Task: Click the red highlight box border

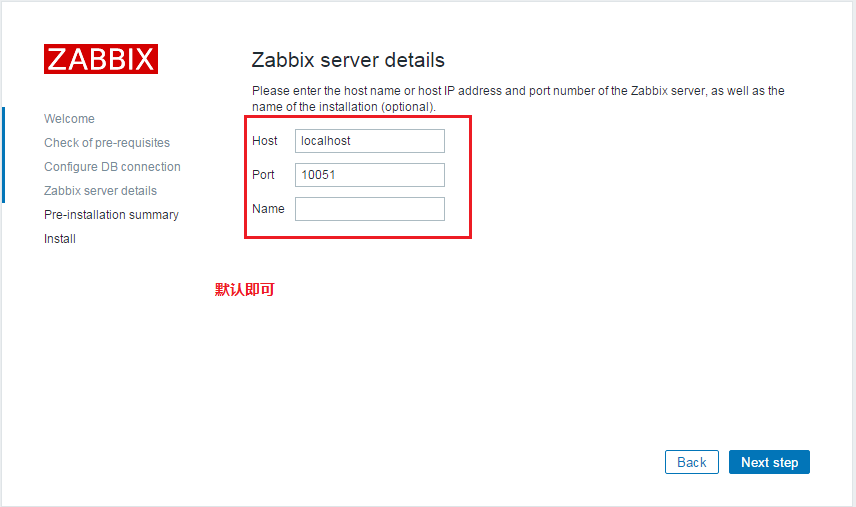Action: click(x=470, y=178)
